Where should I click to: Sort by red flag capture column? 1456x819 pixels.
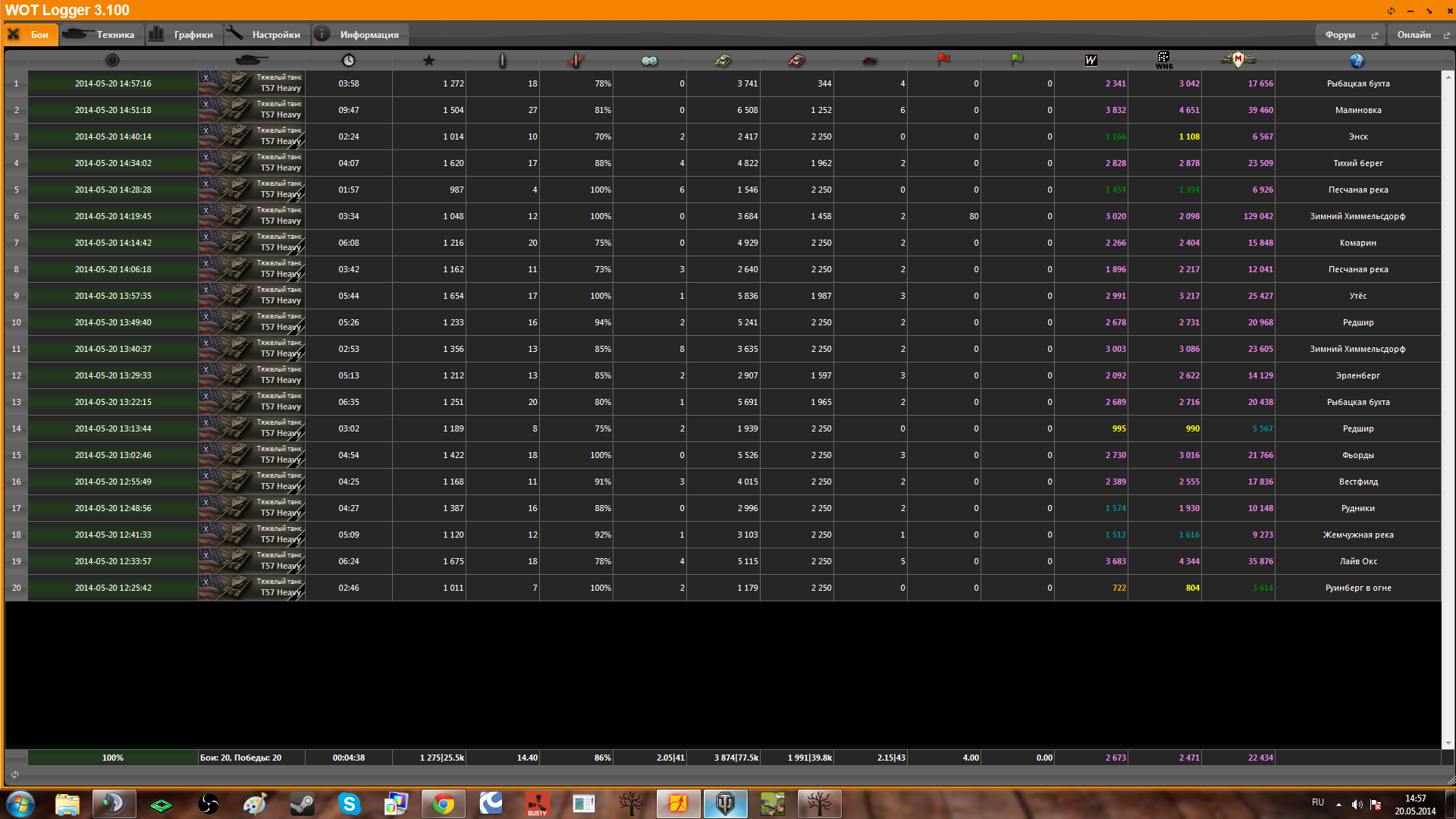[x=943, y=59]
